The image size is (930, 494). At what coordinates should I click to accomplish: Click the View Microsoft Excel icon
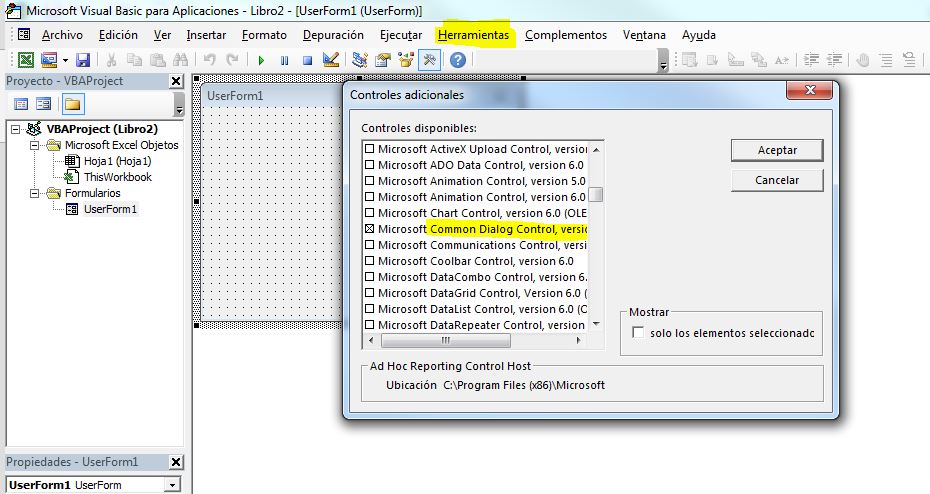pyautogui.click(x=26, y=60)
